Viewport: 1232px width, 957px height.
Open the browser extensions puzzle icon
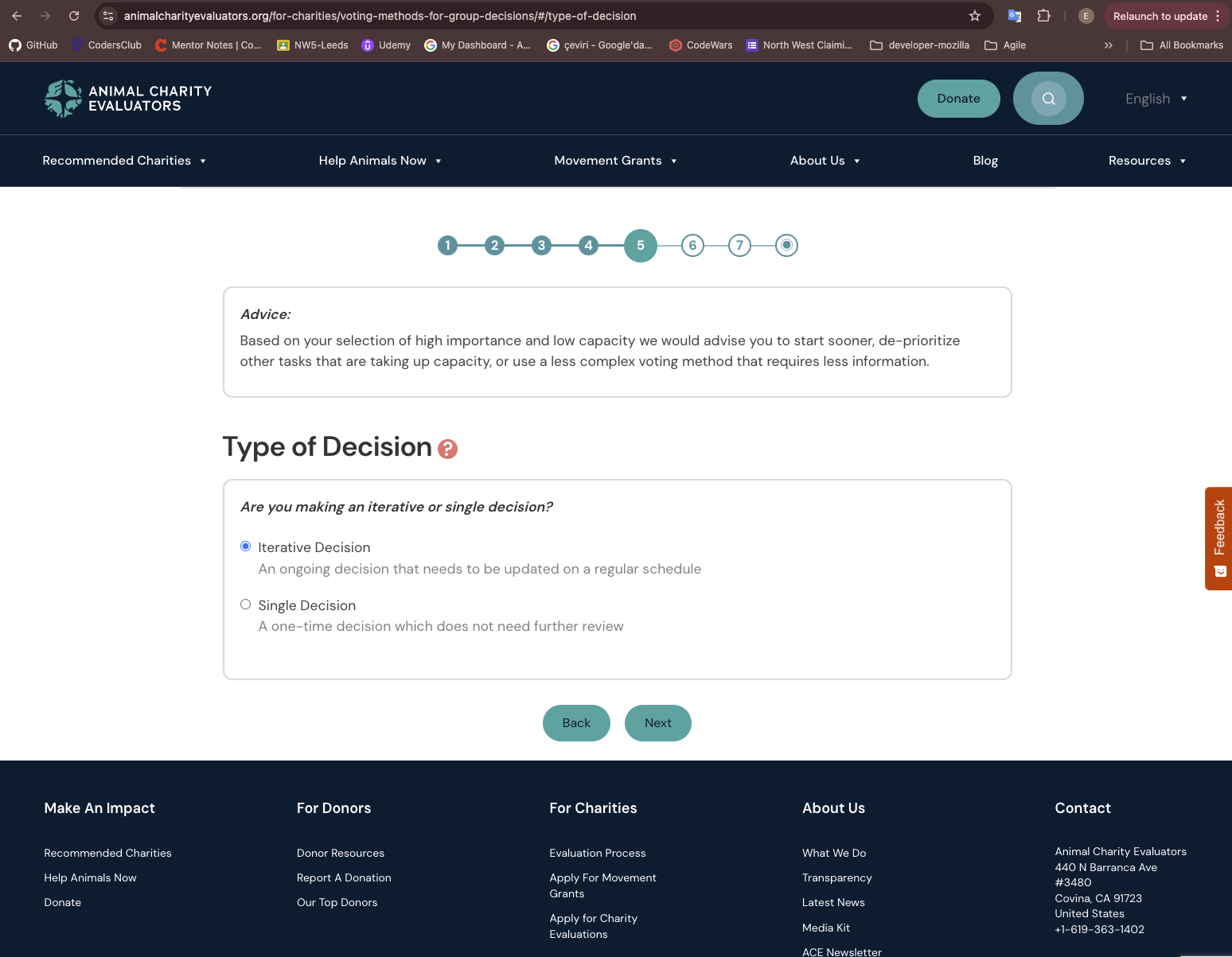pyautogui.click(x=1043, y=16)
